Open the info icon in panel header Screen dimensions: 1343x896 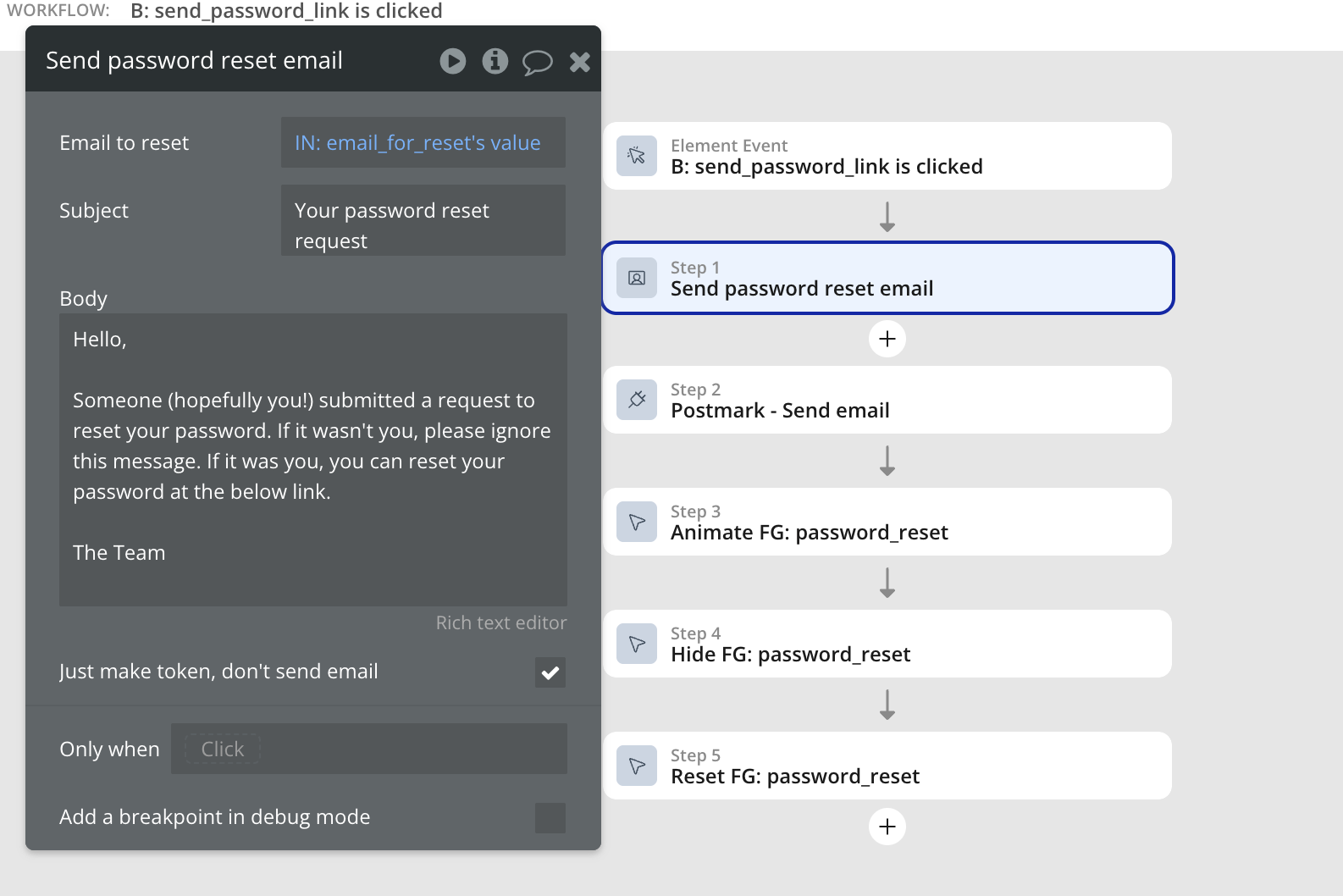pos(495,61)
